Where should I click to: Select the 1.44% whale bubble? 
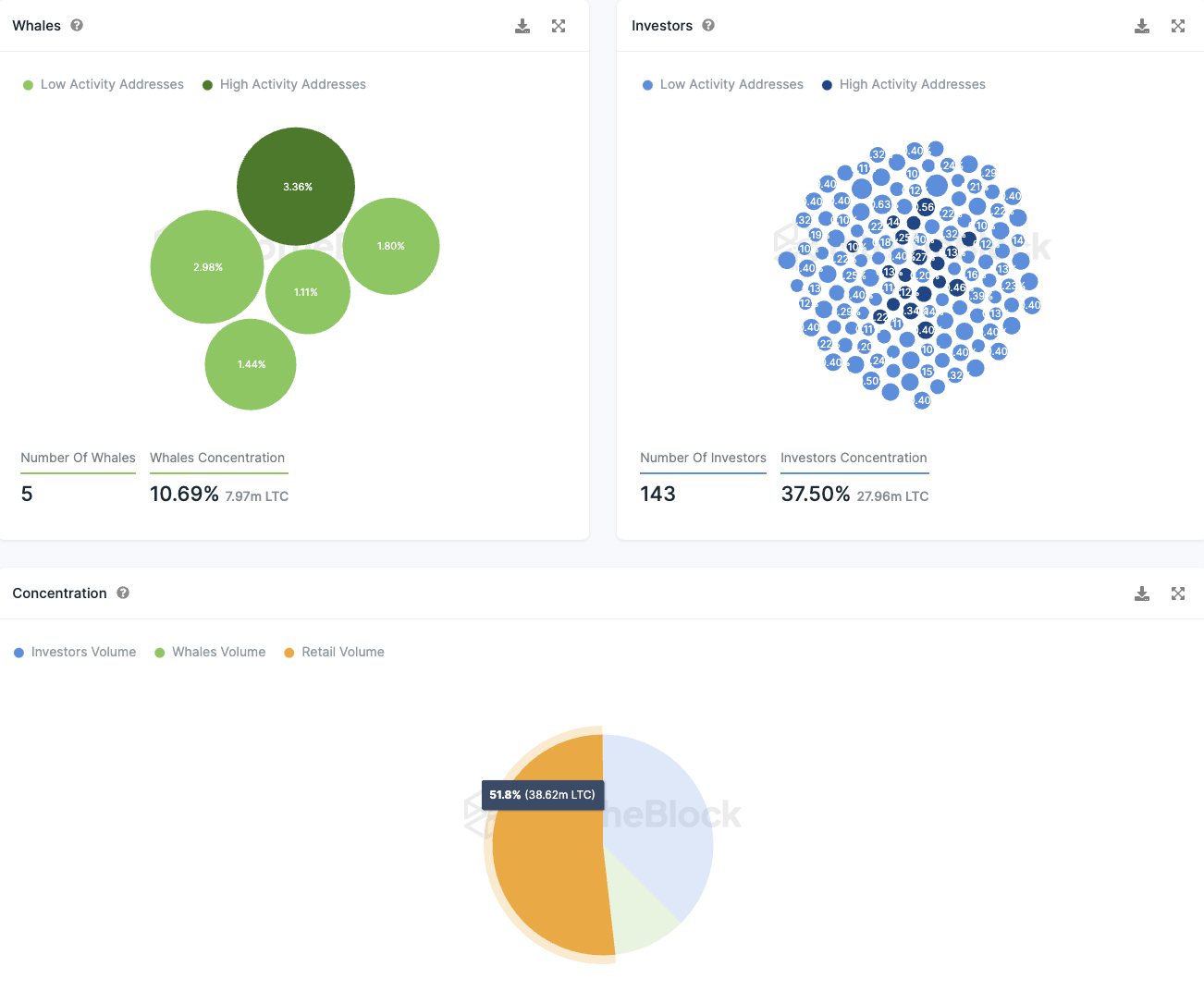click(251, 364)
